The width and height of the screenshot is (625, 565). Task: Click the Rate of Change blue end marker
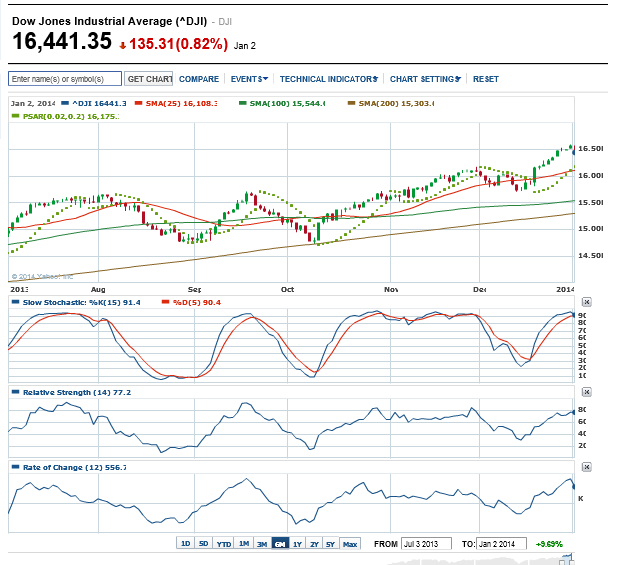coord(574,486)
